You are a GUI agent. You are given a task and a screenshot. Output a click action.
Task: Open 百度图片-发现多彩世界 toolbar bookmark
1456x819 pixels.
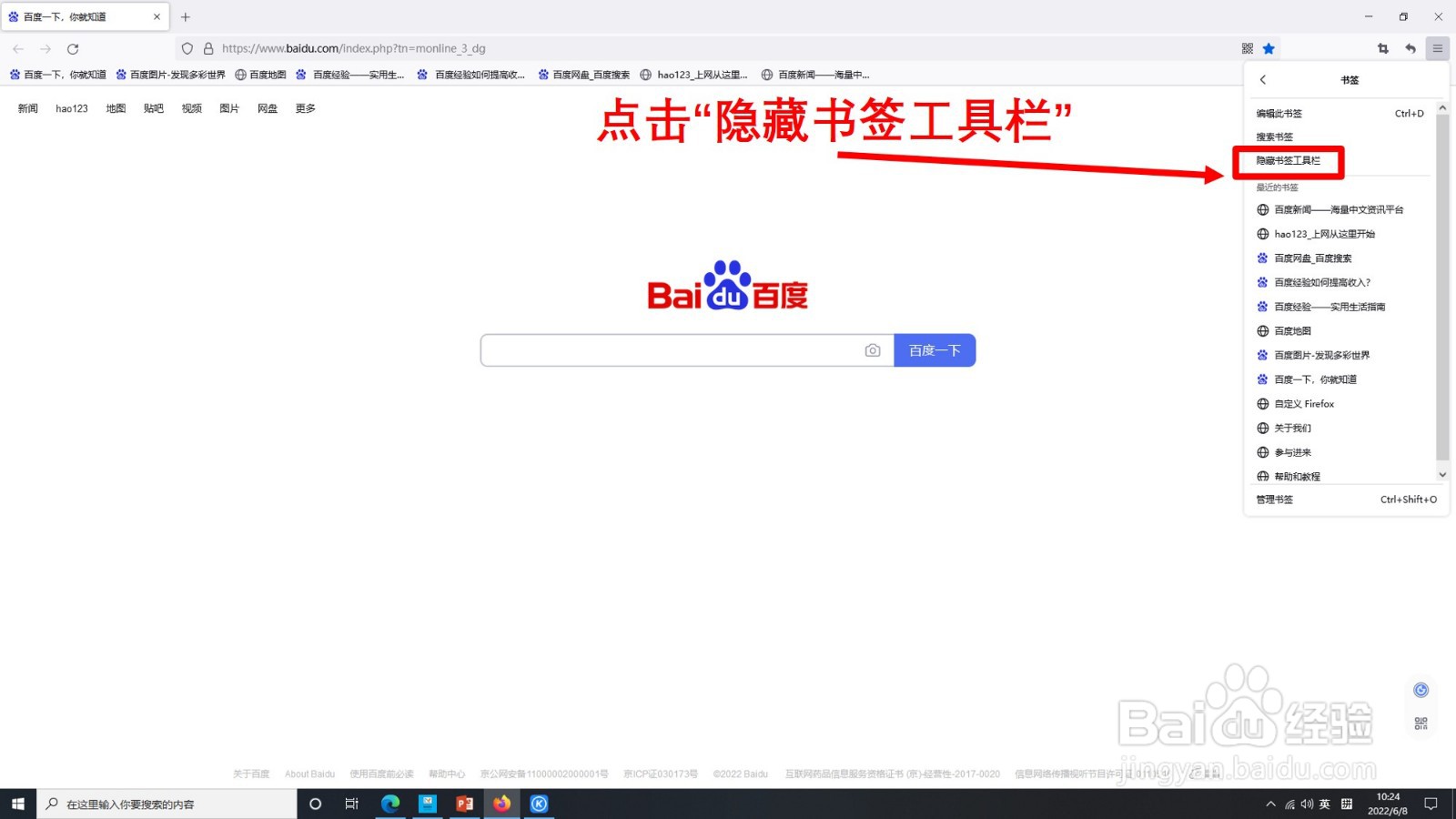click(170, 75)
